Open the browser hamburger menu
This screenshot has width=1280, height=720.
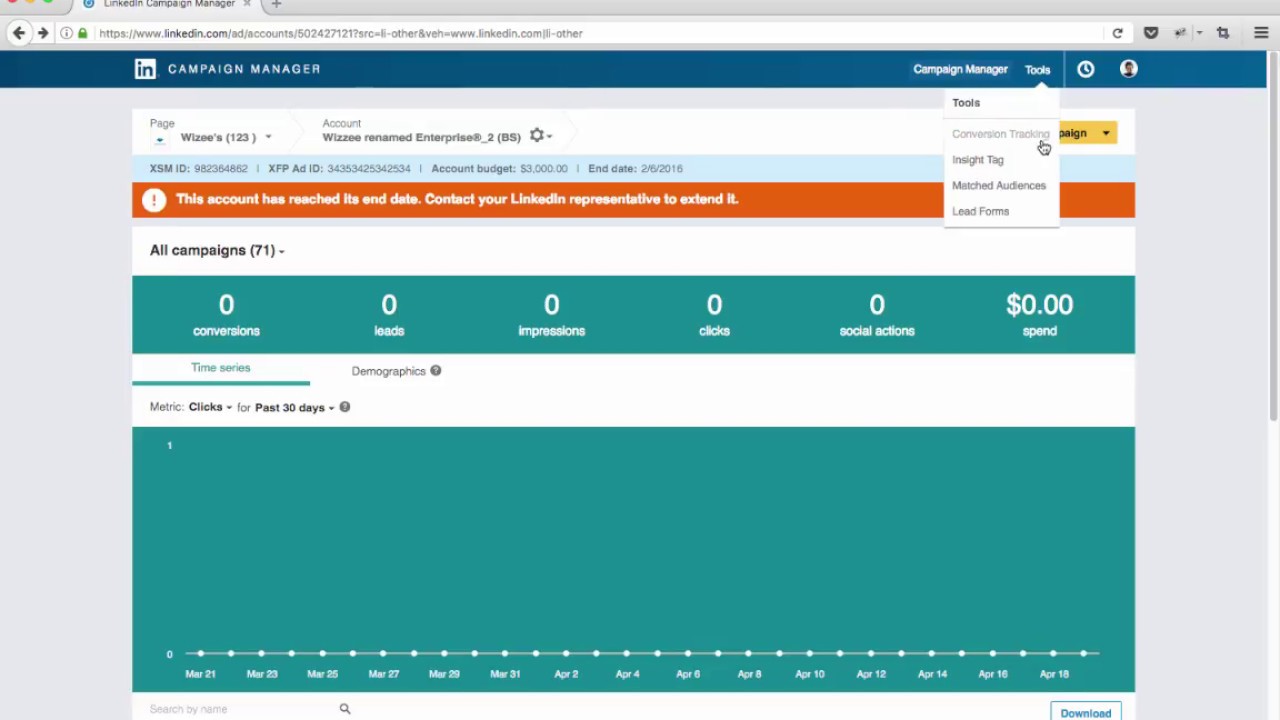coord(1261,33)
